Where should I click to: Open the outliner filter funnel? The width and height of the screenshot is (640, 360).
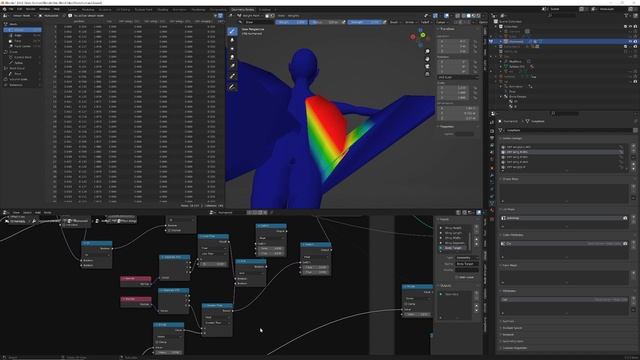tap(627, 16)
